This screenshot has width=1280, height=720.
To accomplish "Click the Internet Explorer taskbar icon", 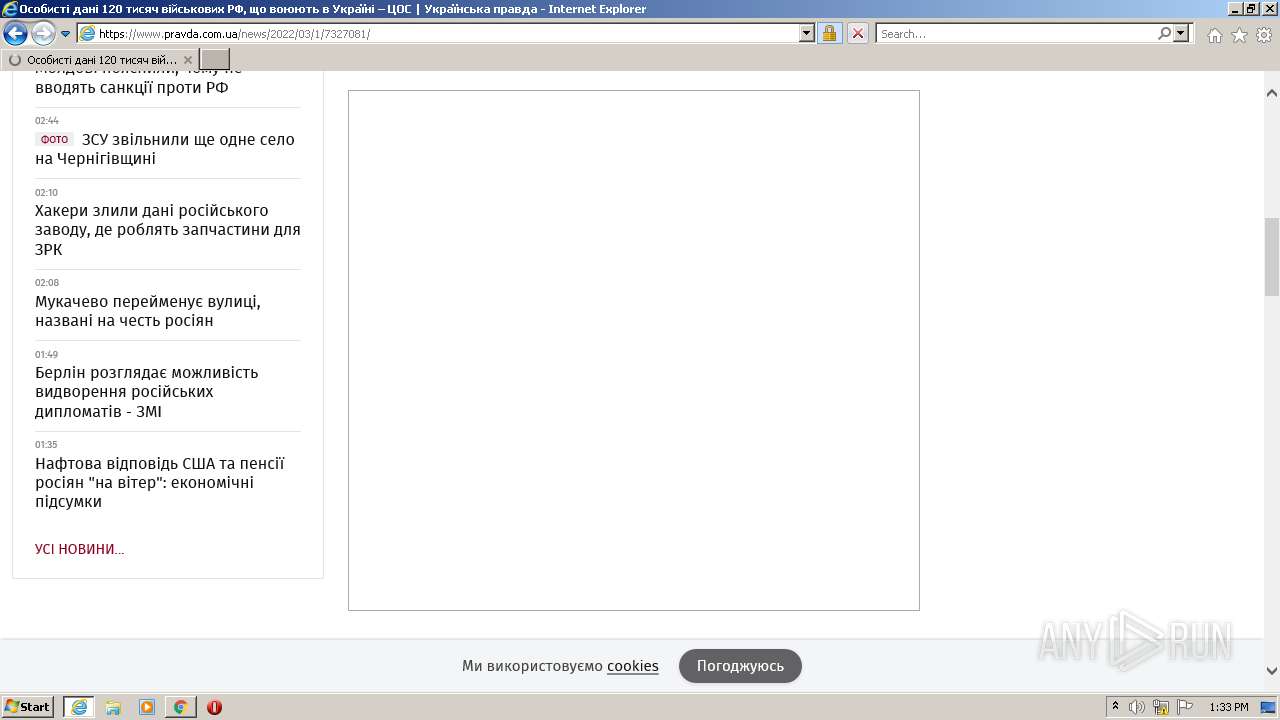I will pos(79,707).
